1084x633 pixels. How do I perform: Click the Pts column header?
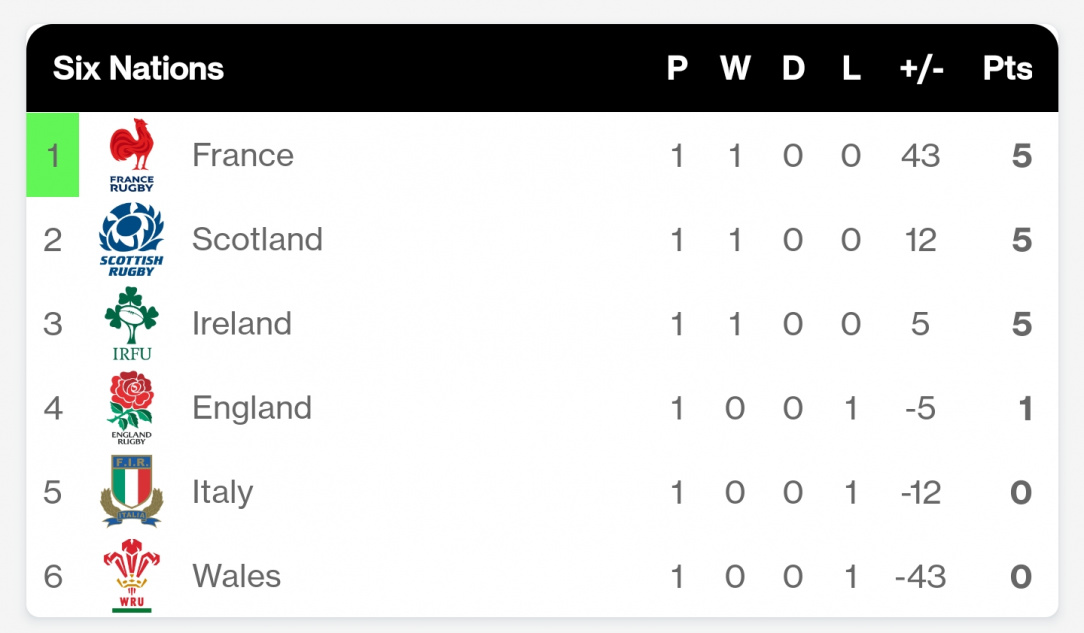[1007, 68]
